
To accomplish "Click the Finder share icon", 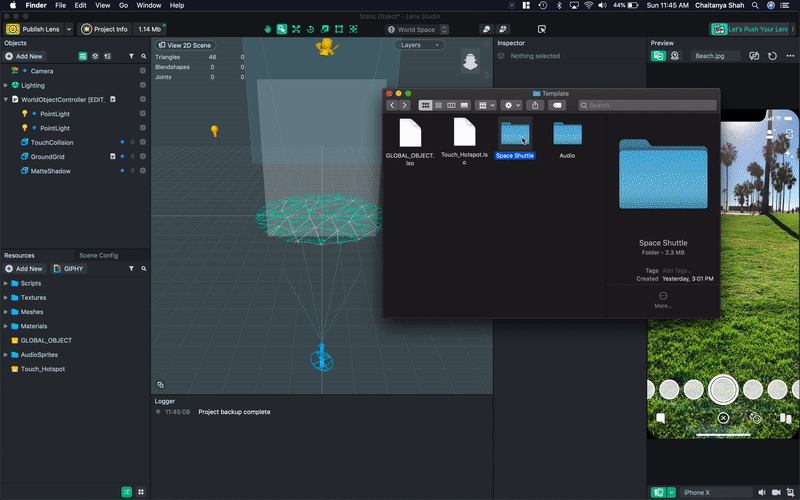I will [x=536, y=105].
